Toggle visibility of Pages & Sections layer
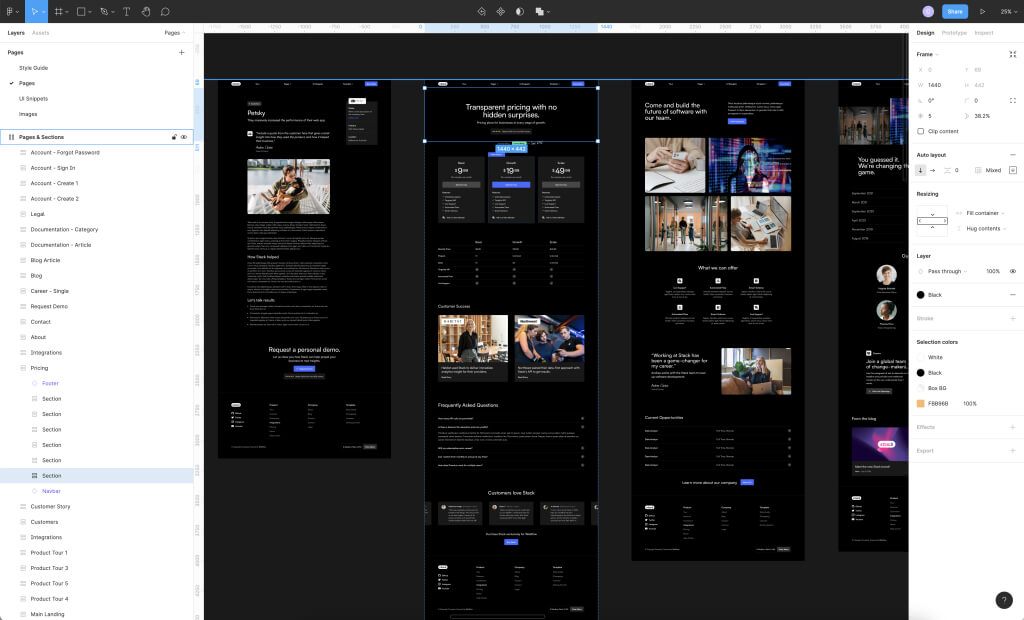This screenshot has height=620, width=1024. (184, 137)
